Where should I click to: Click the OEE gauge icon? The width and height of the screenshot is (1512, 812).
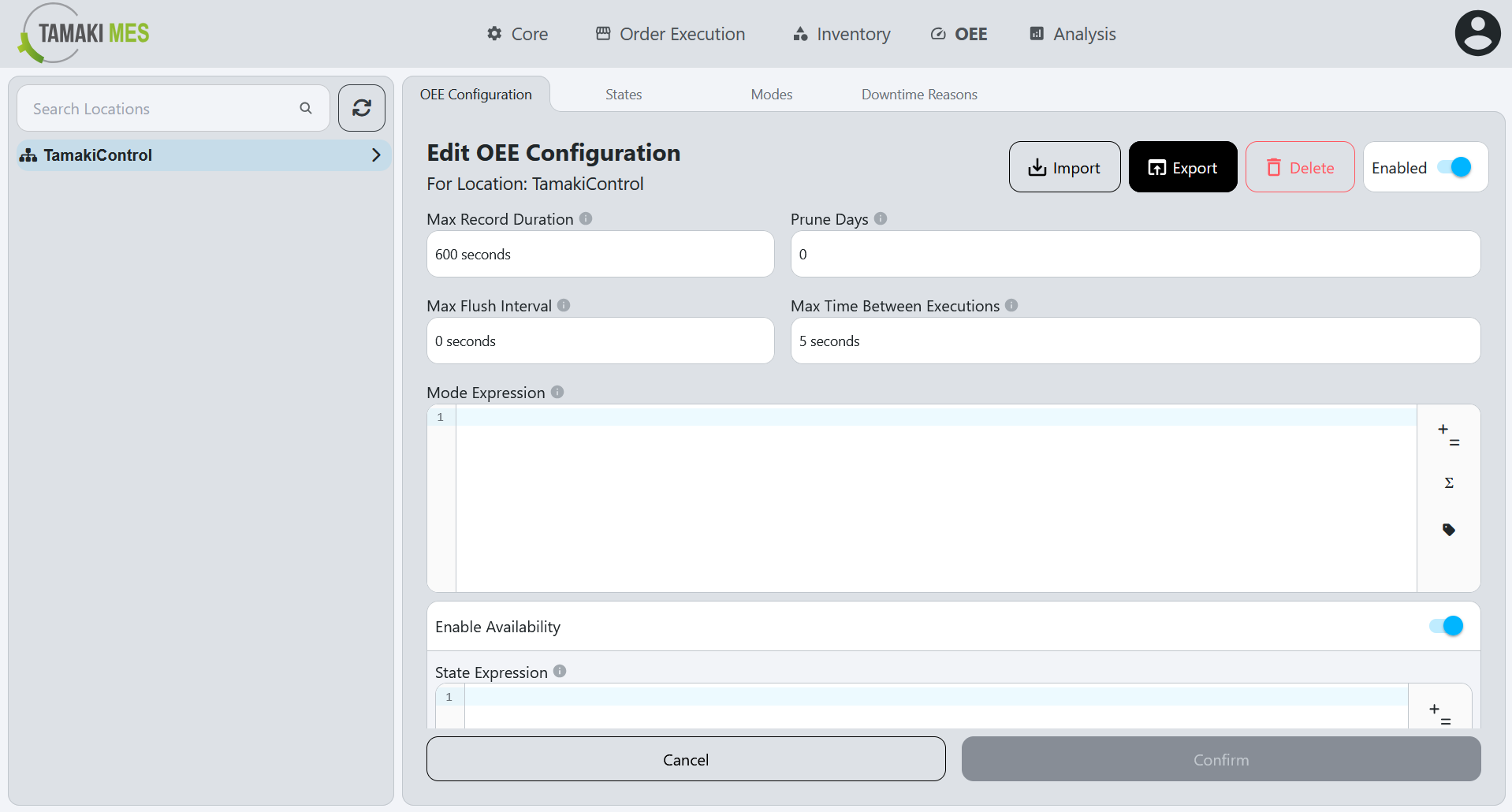937,34
